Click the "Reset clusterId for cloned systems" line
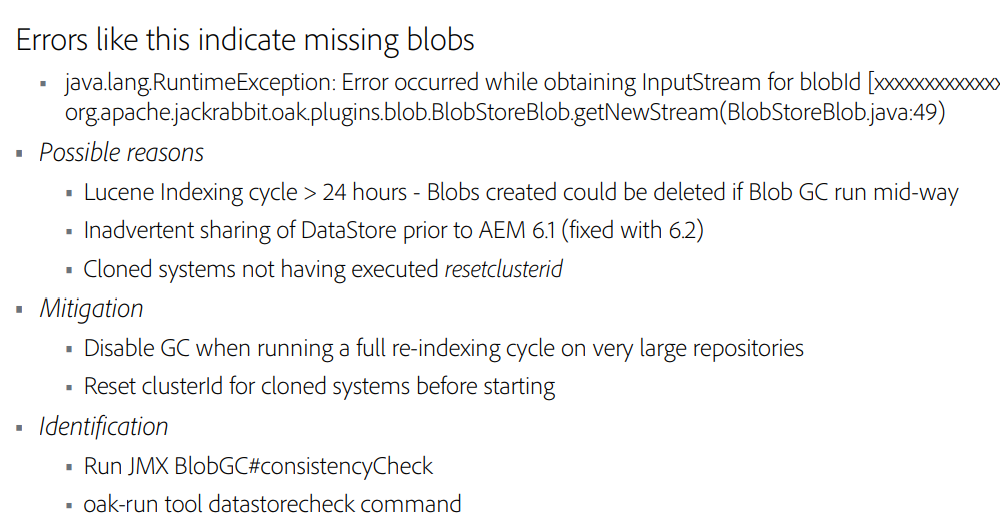 [320, 387]
